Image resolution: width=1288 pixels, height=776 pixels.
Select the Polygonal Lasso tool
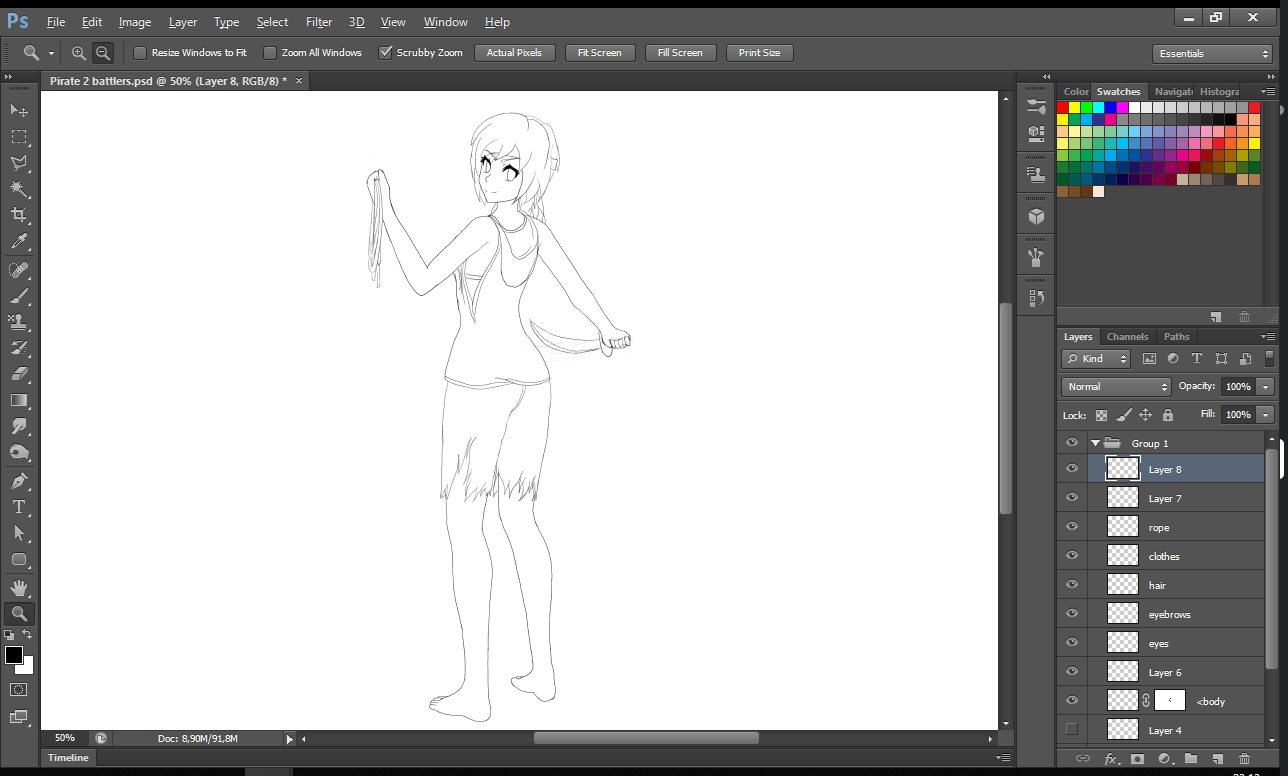[19, 162]
